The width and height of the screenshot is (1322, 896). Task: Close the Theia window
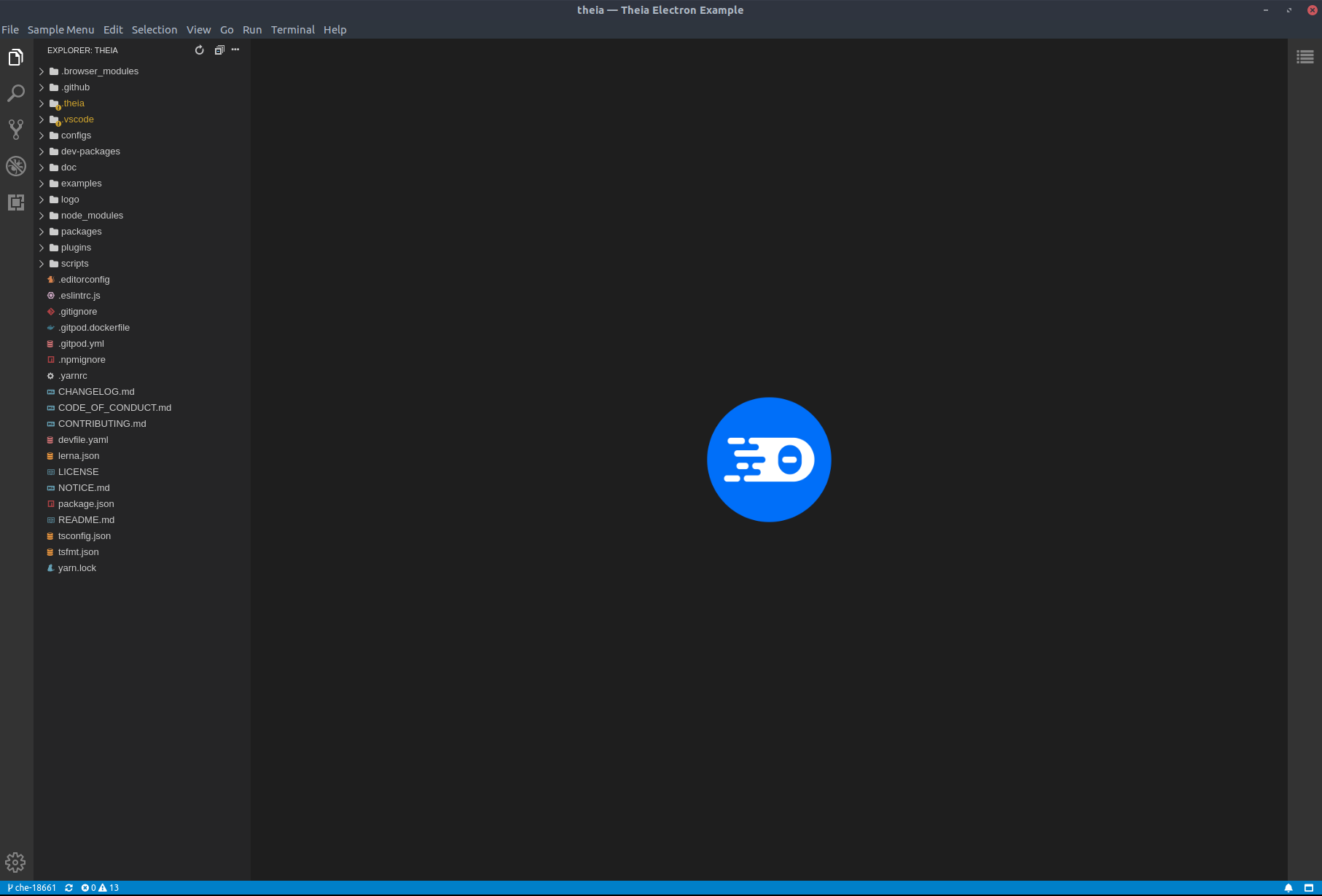(x=1312, y=10)
